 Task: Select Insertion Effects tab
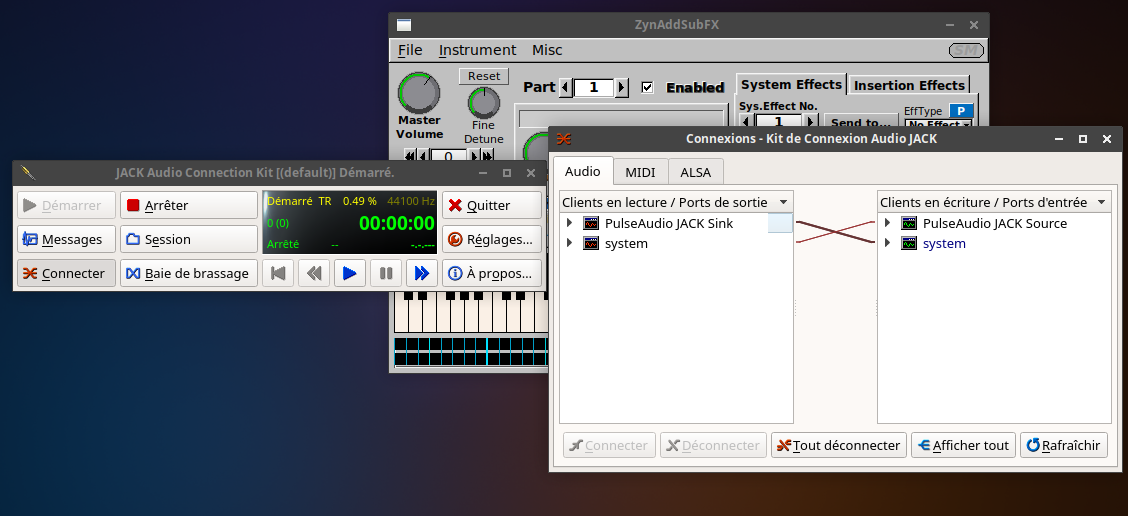pos(909,85)
